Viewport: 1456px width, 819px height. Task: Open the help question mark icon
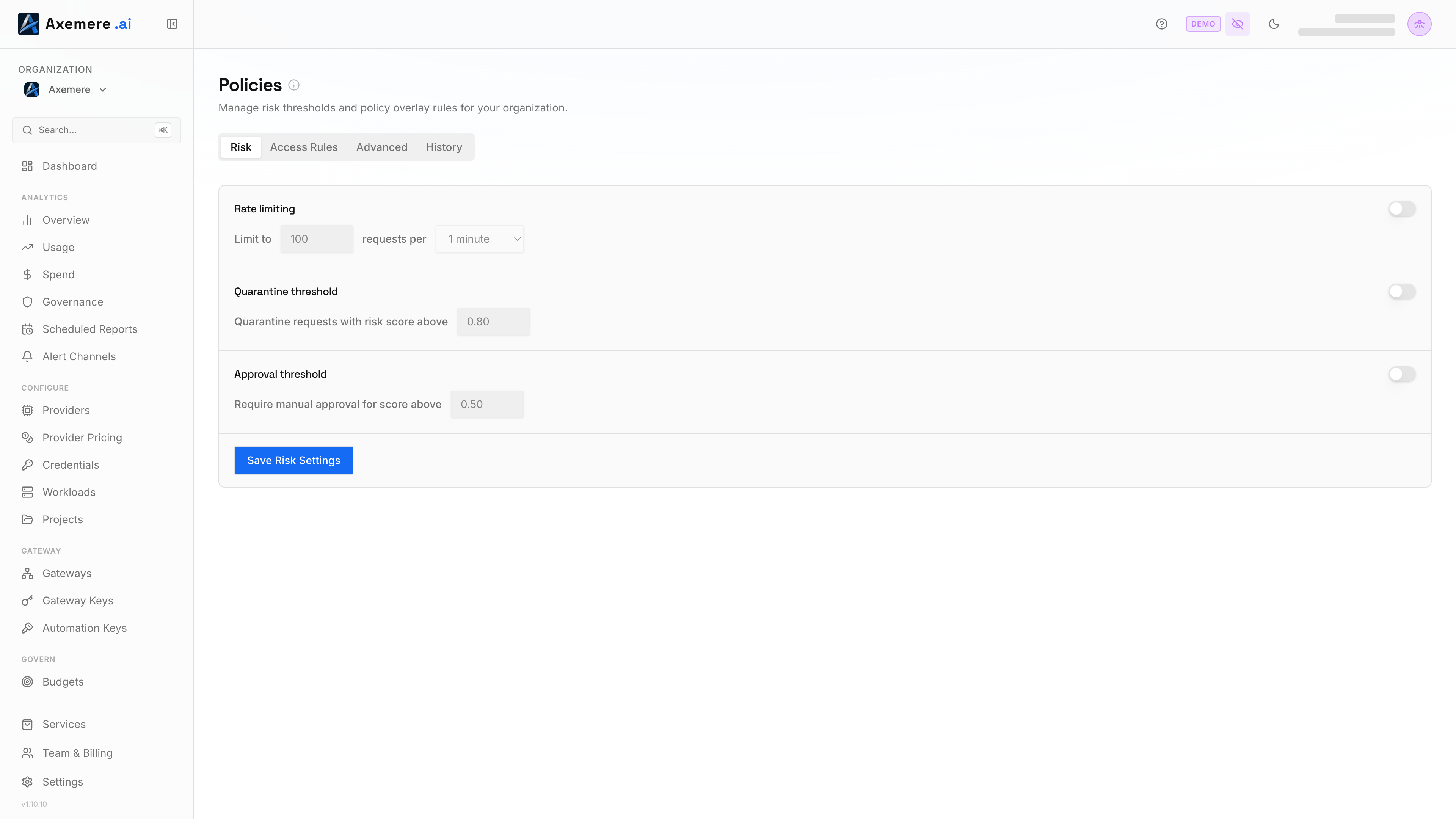click(1161, 24)
